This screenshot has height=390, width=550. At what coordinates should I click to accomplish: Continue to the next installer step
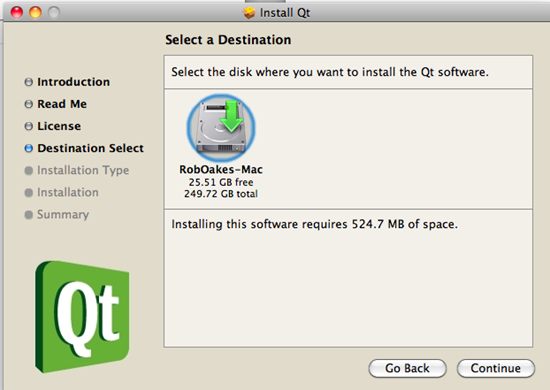point(496,368)
